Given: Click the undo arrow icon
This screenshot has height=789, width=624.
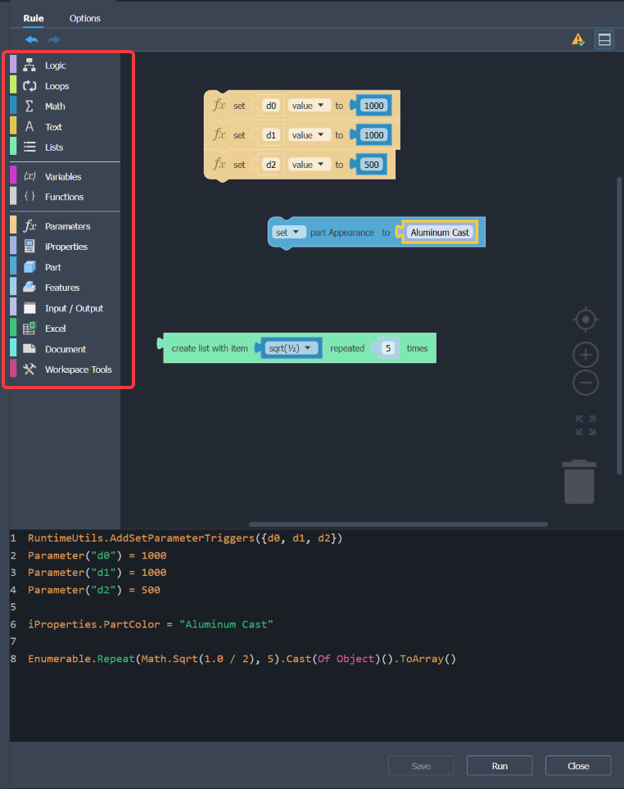Looking at the screenshot, I should pyautogui.click(x=32, y=40).
